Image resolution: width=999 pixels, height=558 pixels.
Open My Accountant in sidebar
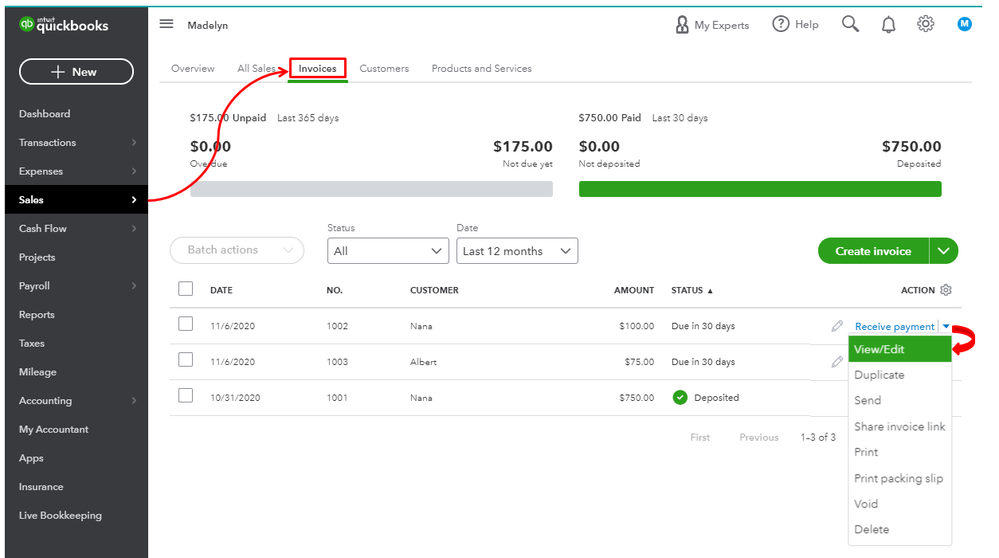[54, 429]
